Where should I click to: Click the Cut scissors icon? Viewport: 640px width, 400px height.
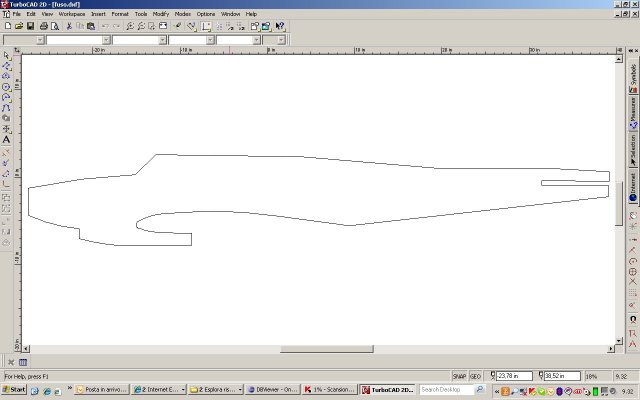tap(69, 26)
